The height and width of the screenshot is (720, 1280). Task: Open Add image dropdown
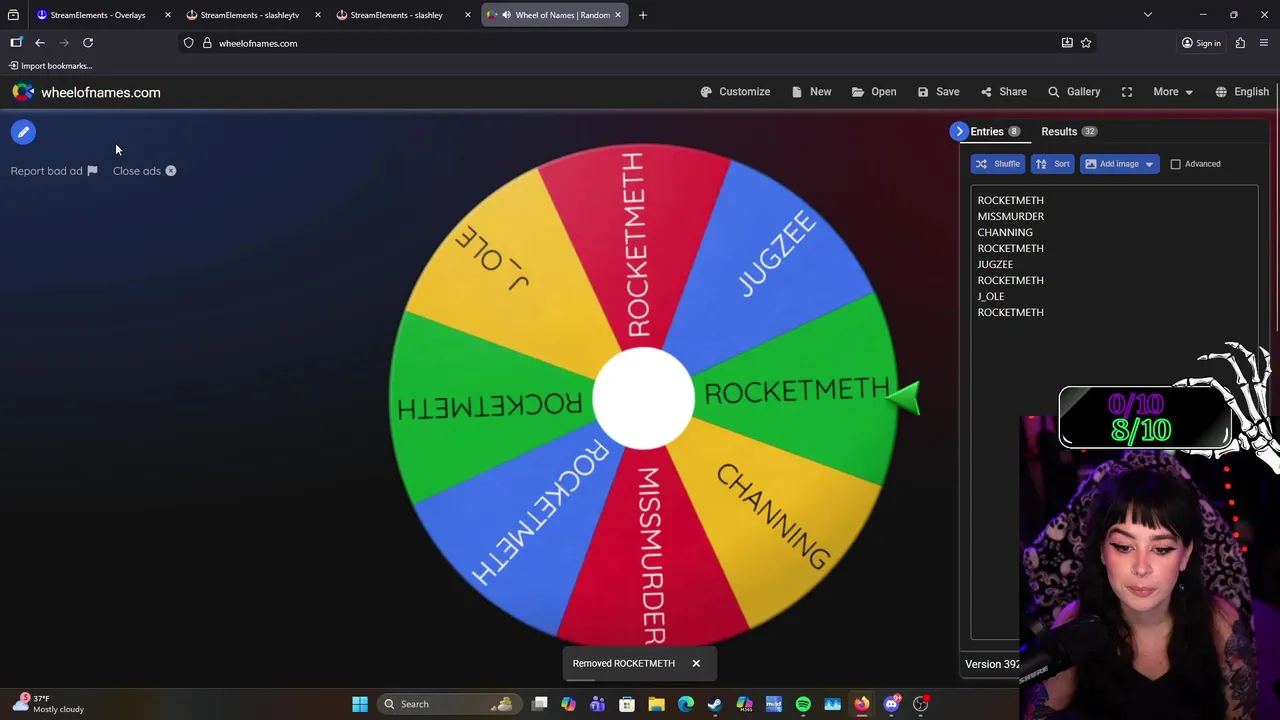[1119, 164]
